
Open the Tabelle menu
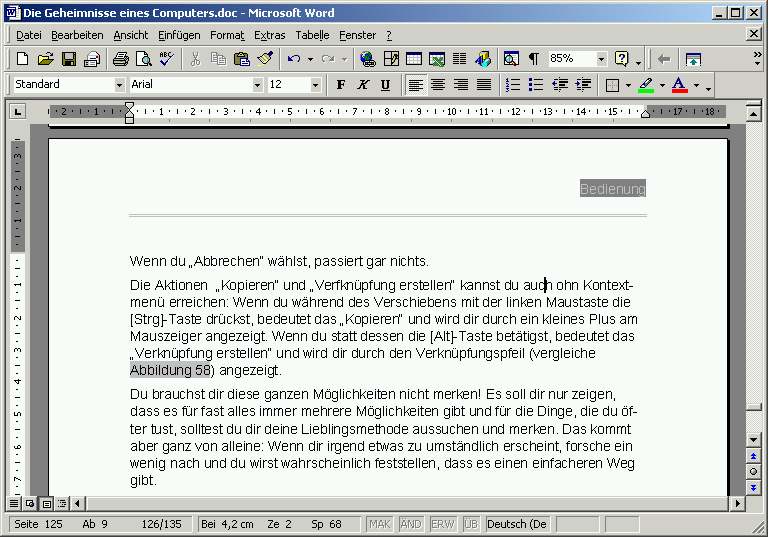312,35
